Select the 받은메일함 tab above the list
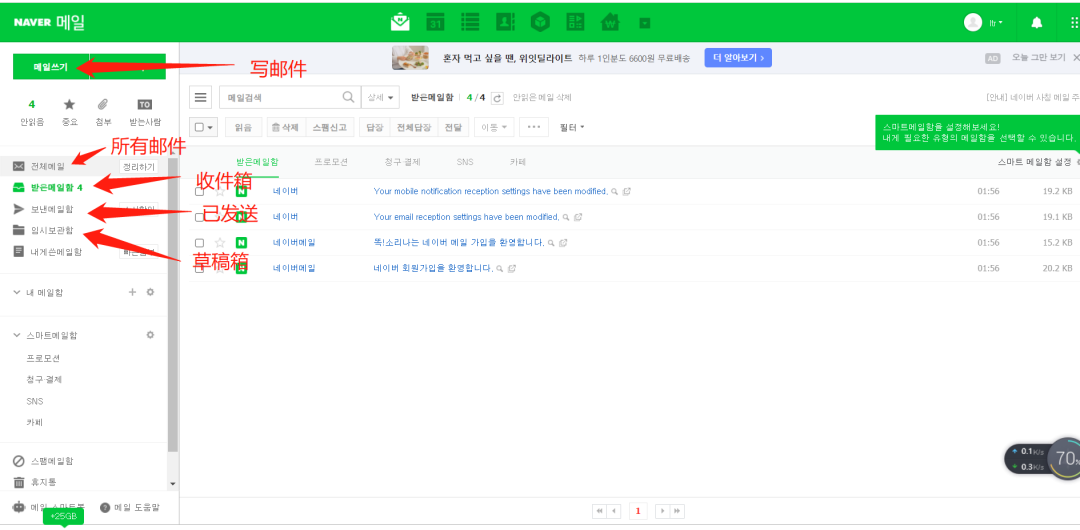Screen dimensions: 1080x530 (257, 162)
